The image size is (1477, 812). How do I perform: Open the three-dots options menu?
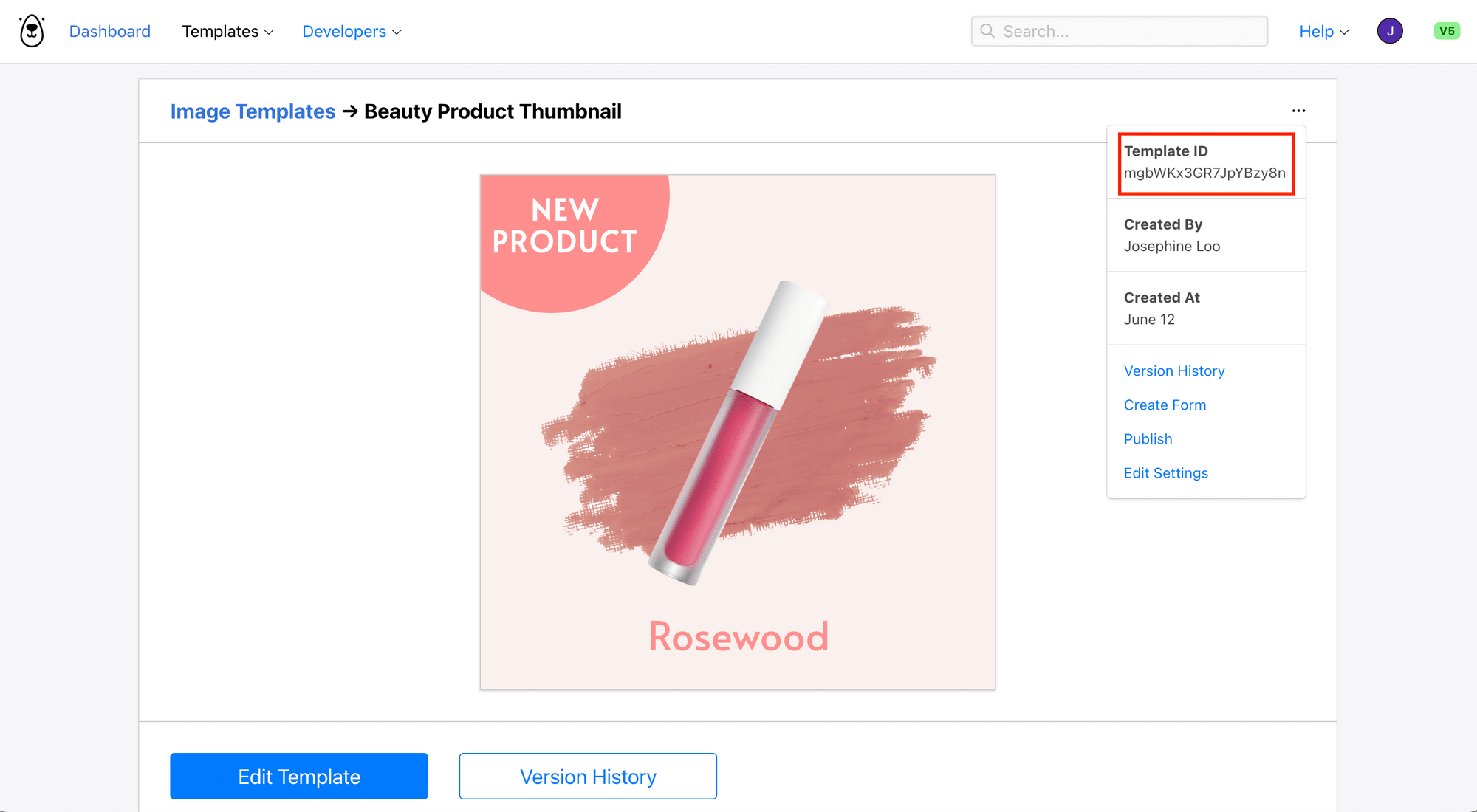click(1298, 111)
